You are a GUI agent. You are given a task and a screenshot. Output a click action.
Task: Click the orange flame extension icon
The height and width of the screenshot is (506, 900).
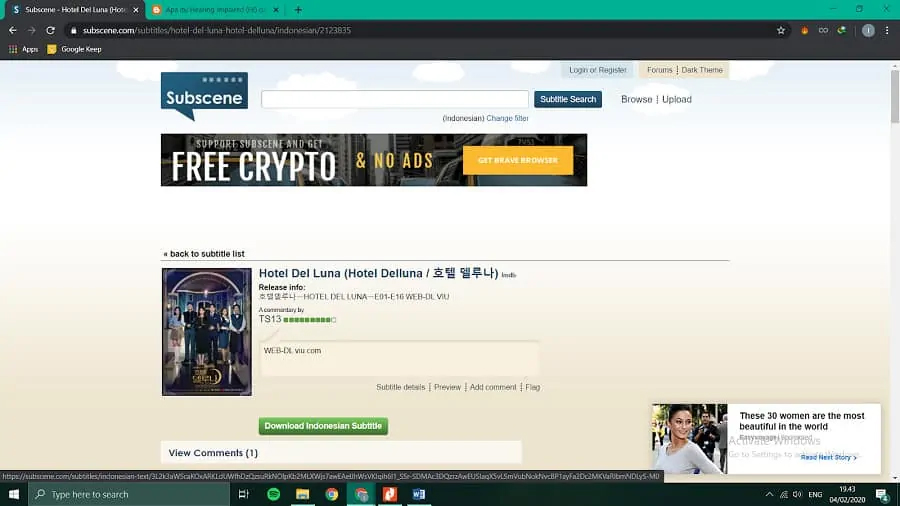point(804,30)
